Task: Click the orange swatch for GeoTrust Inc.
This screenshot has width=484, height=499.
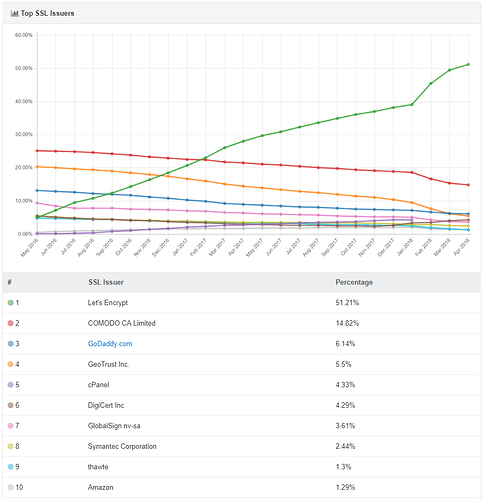Action: point(11,364)
